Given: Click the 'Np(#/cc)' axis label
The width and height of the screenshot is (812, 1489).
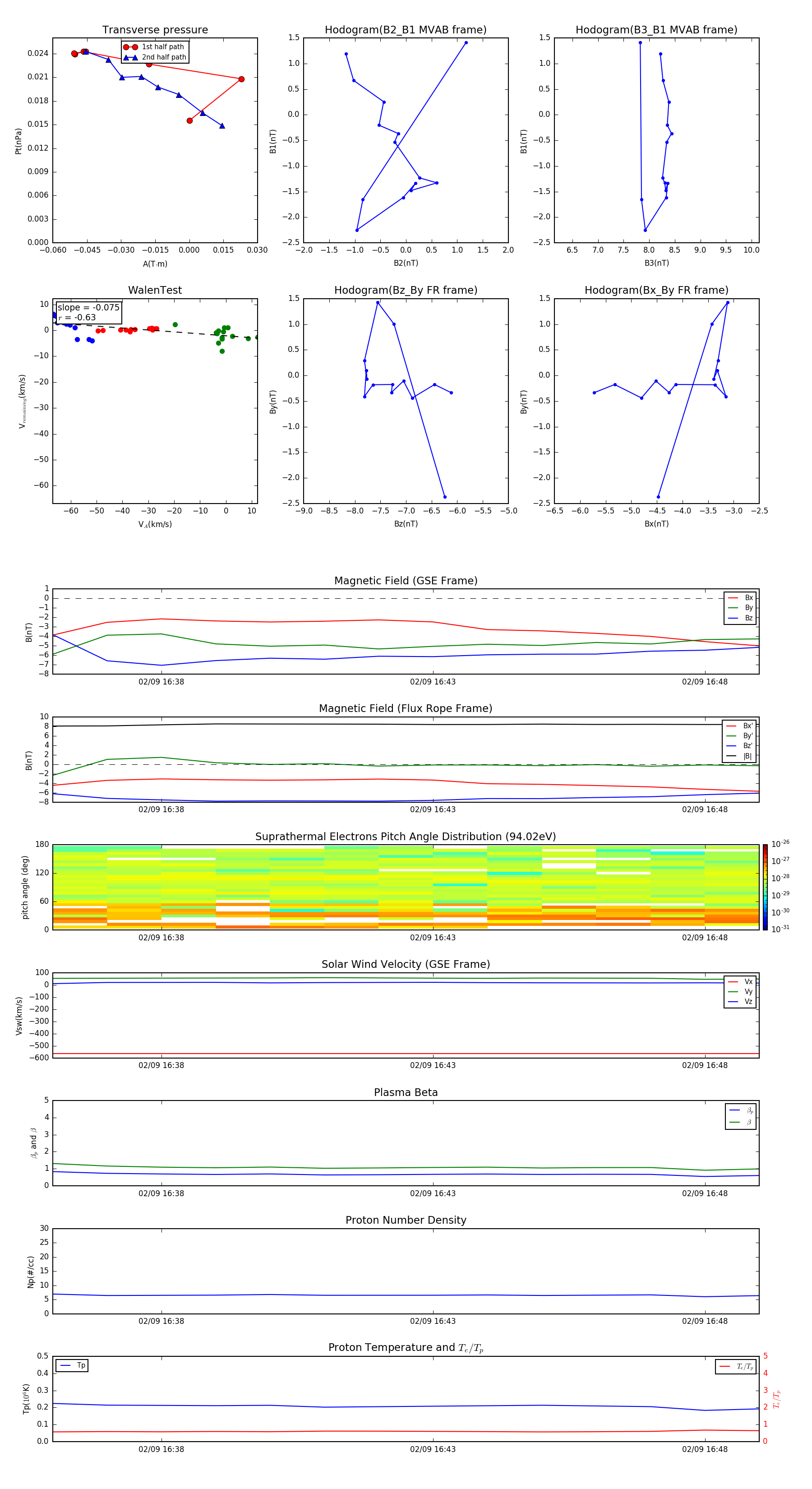Looking at the screenshot, I should tap(31, 1271).
